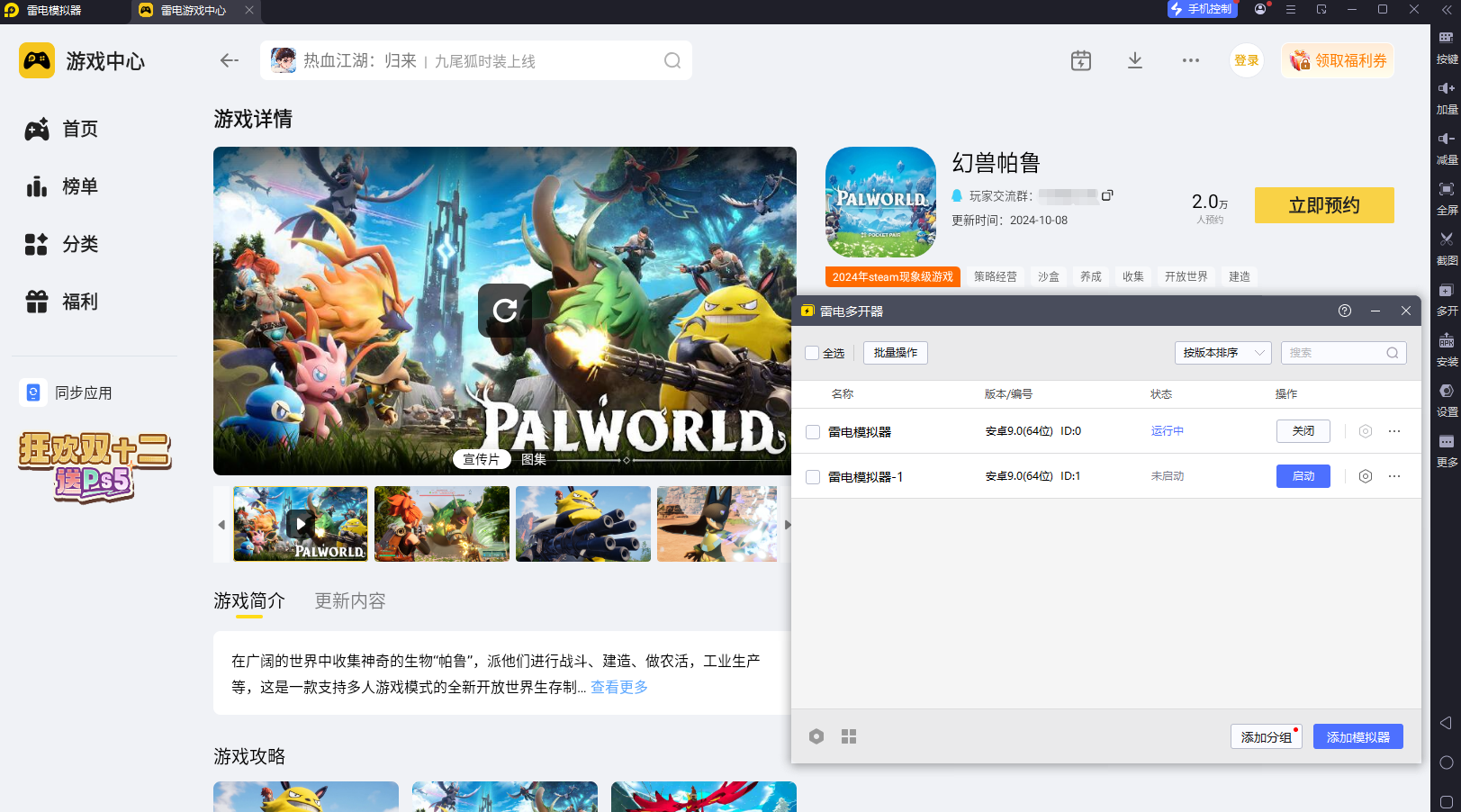Viewport: 1461px width, 812px height.
Task: Check the box for 雷电模拟器 row
Action: [813, 432]
